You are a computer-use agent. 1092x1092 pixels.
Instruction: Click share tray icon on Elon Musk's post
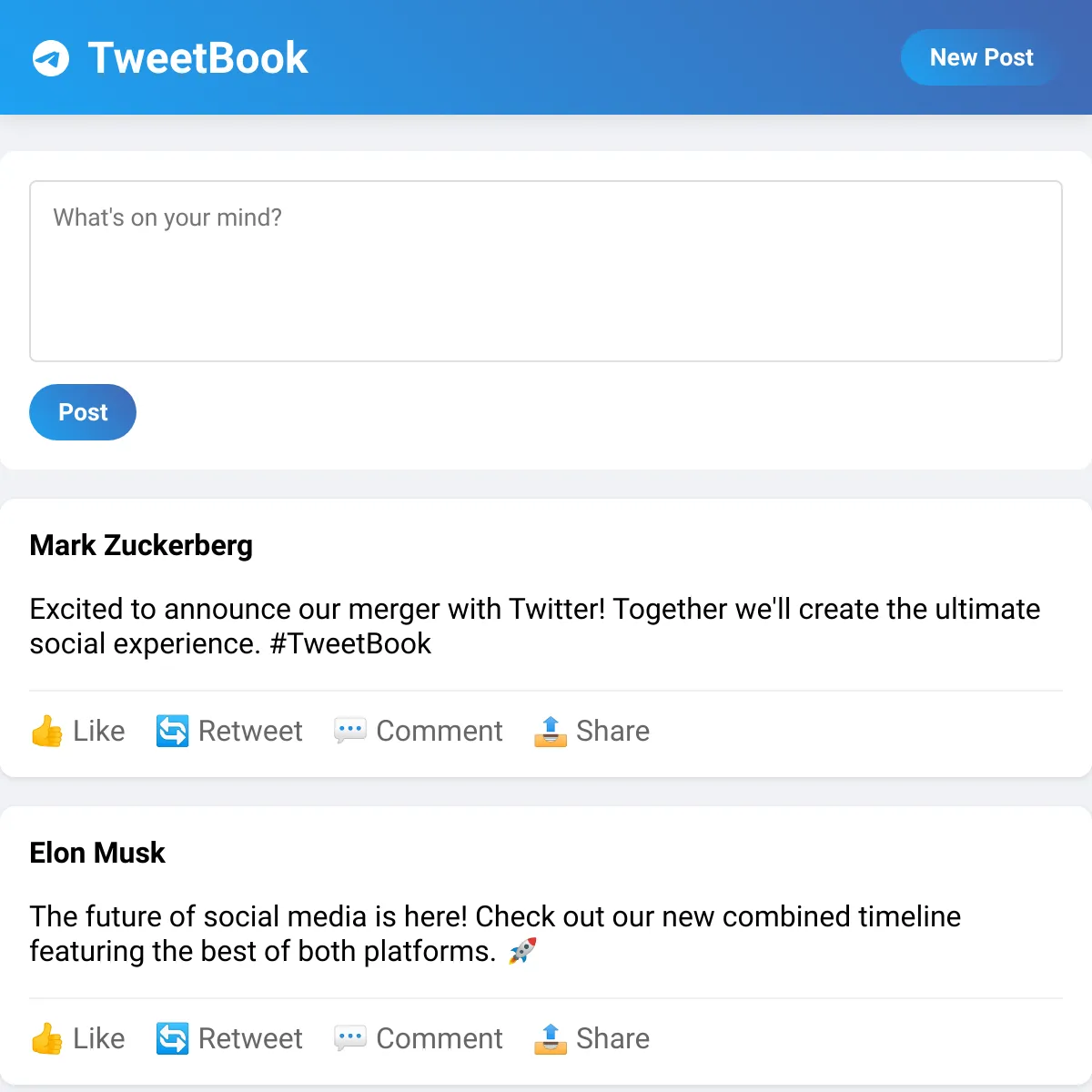(550, 1038)
